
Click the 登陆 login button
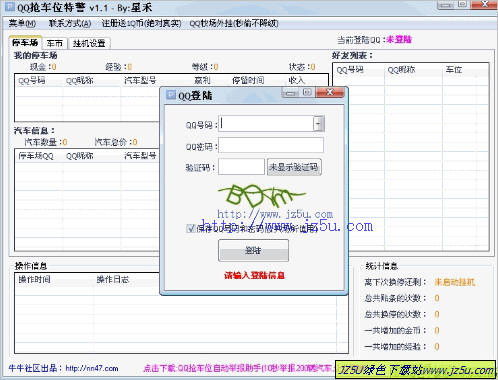(253, 250)
